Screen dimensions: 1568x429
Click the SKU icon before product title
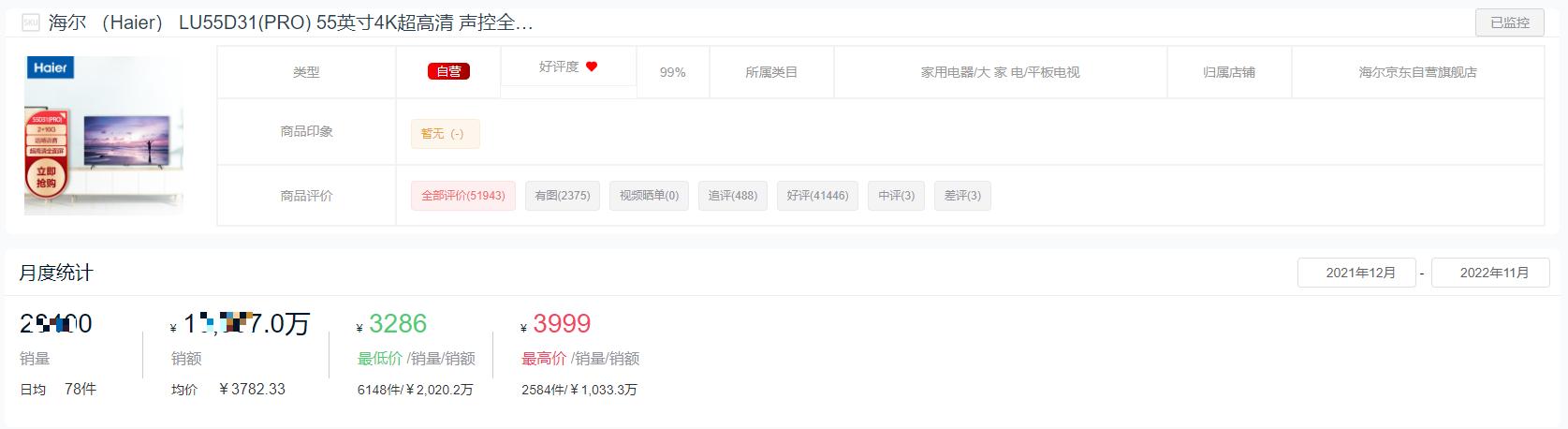pos(30,22)
